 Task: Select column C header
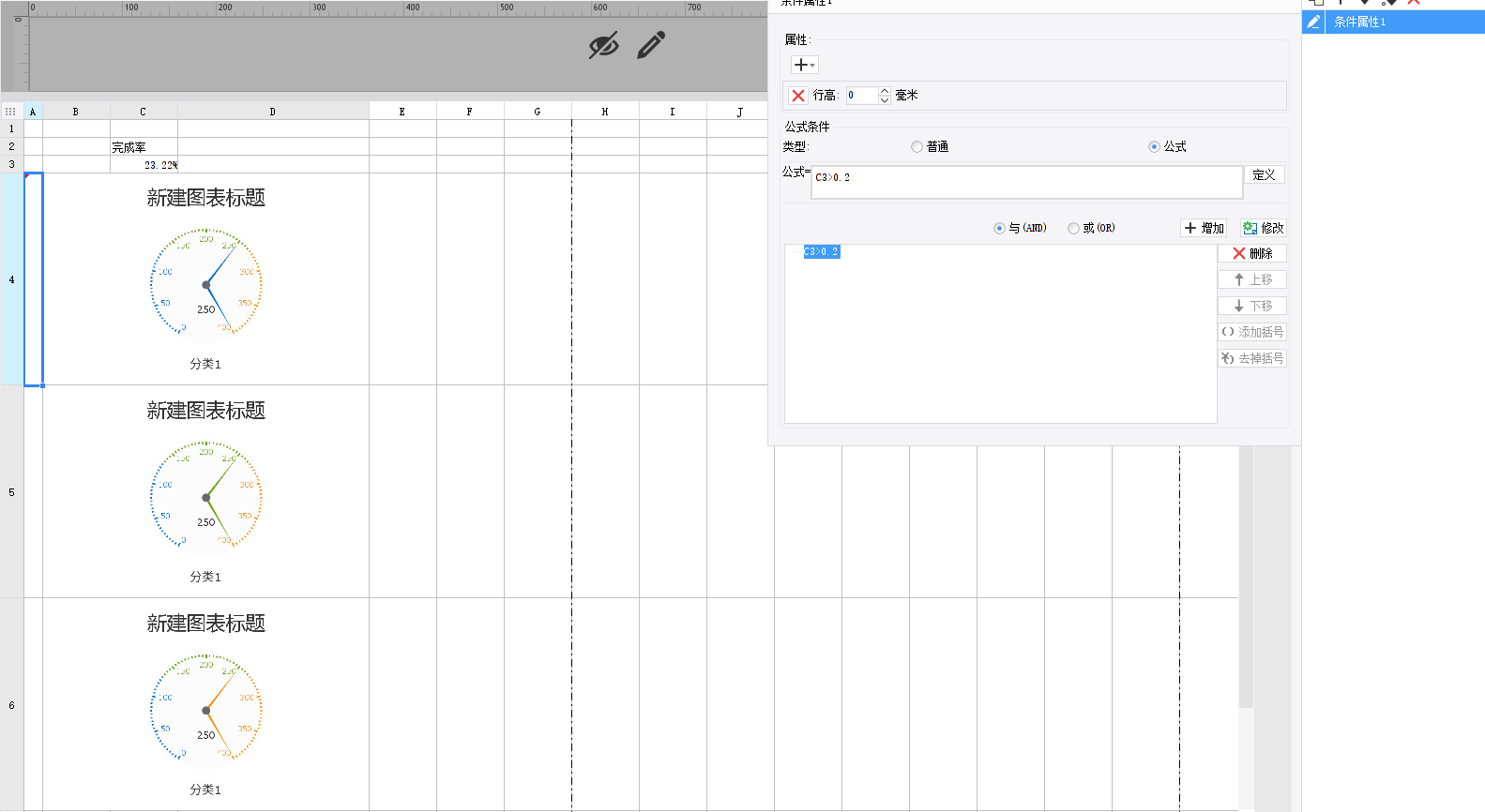point(144,111)
